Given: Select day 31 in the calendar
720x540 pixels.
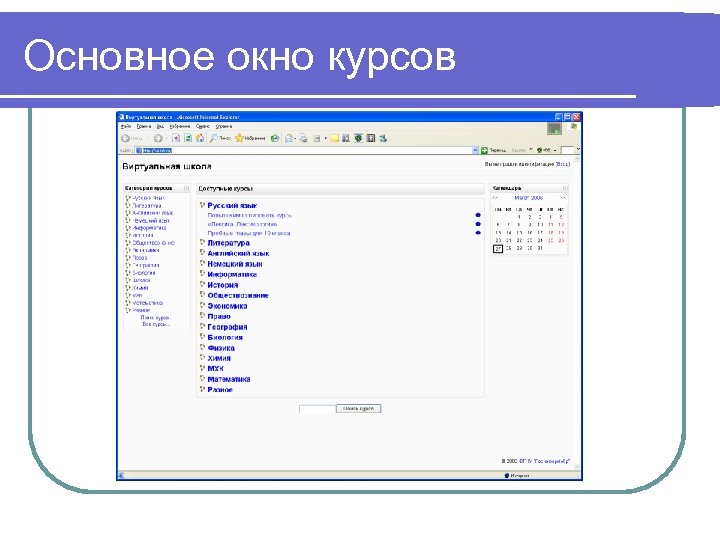Looking at the screenshot, I should coord(540,248).
